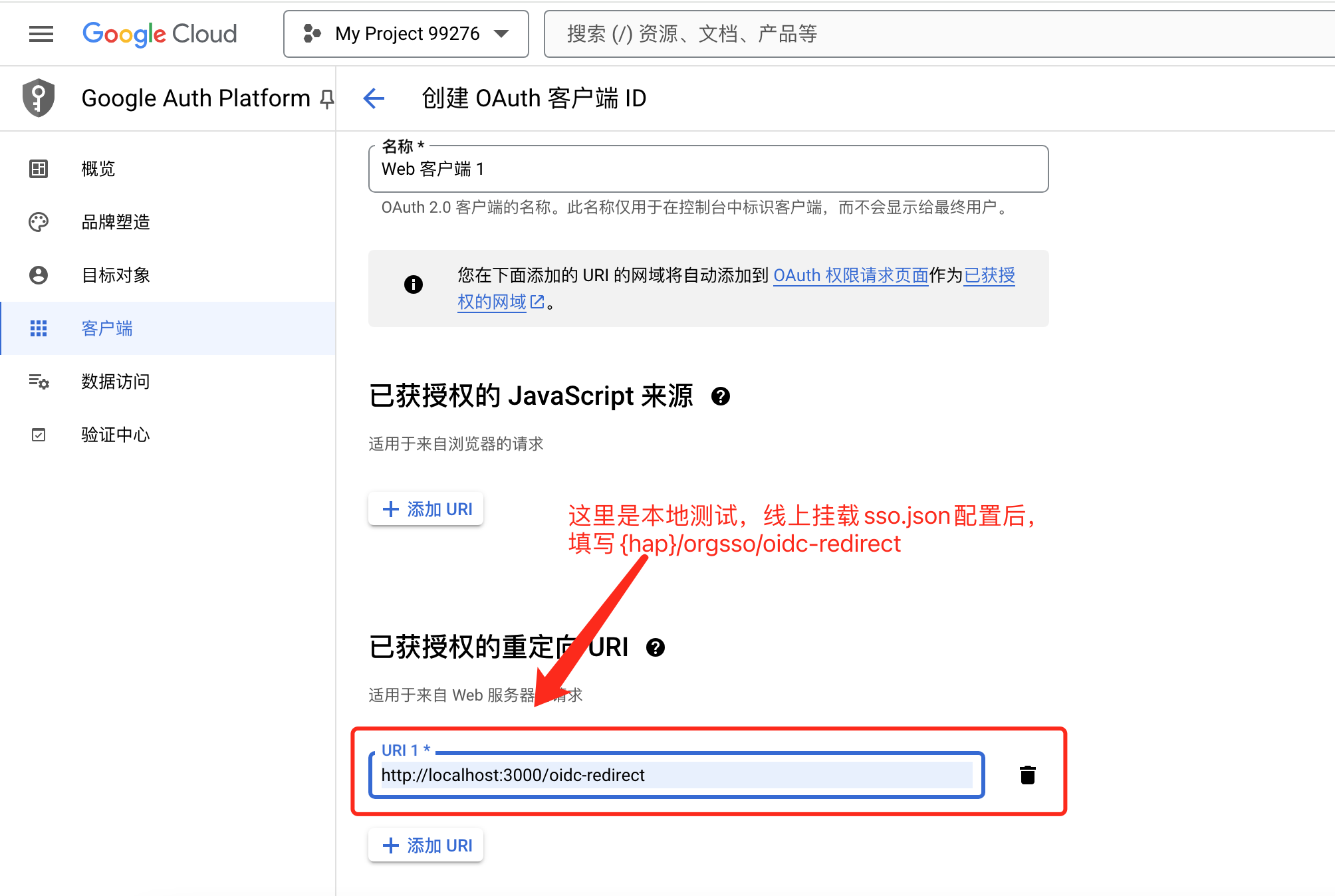This screenshot has width=1335, height=896.
Task: Add a URI under 重定向 URI
Action: (426, 845)
